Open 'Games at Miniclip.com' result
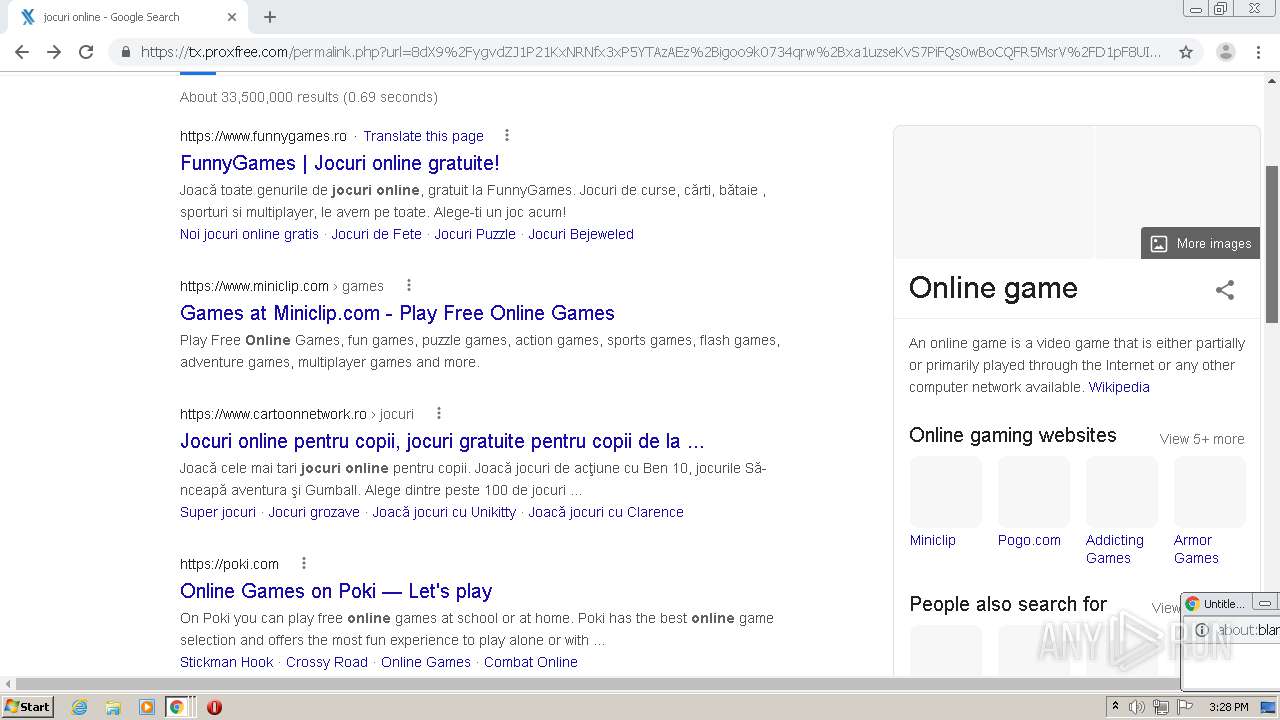 click(x=397, y=313)
